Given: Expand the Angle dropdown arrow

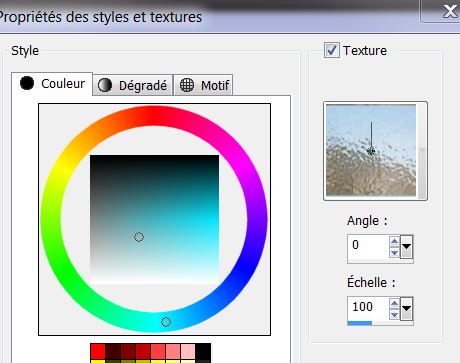Looking at the screenshot, I should pos(406,247).
